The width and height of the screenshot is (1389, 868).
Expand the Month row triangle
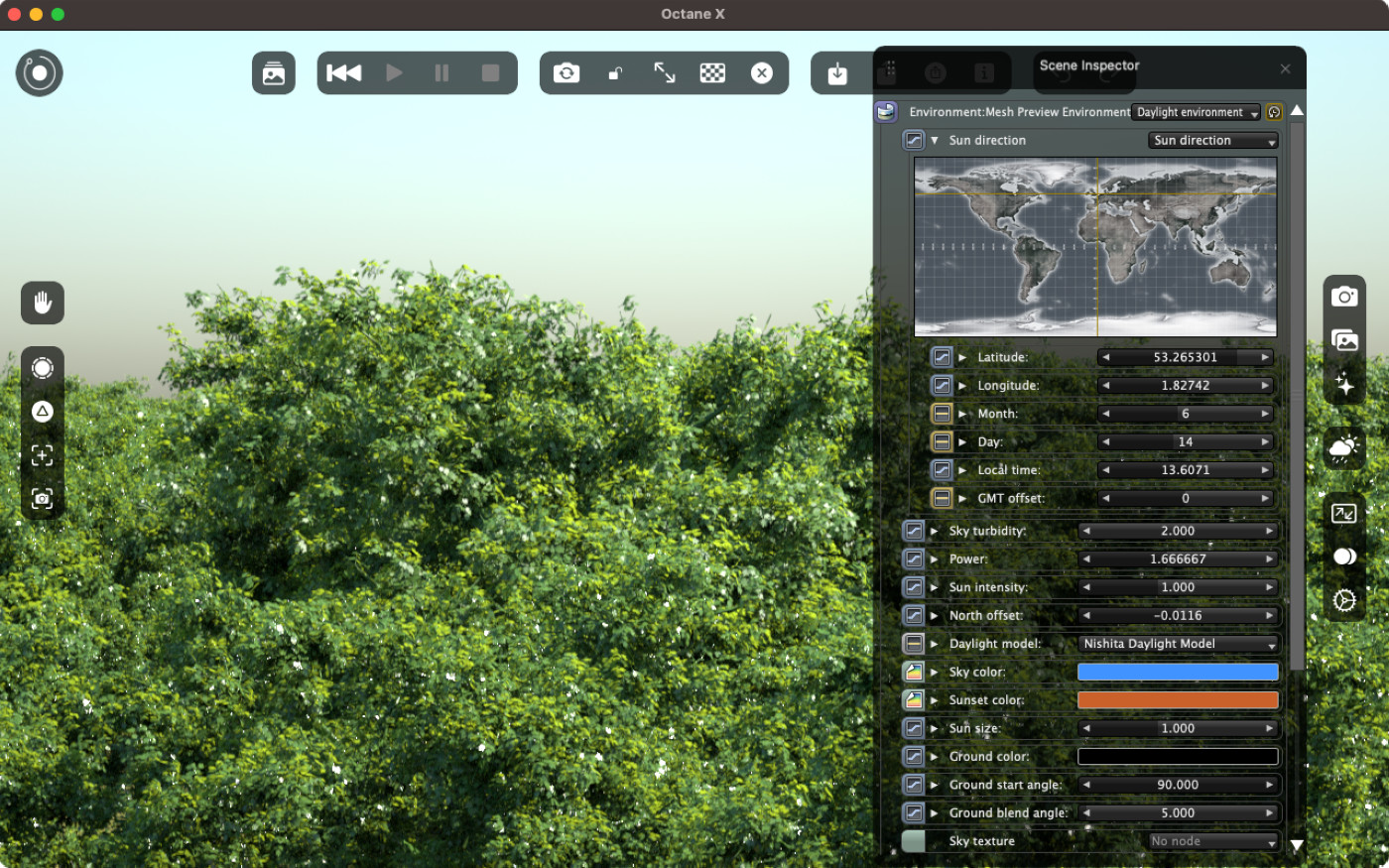click(x=962, y=414)
